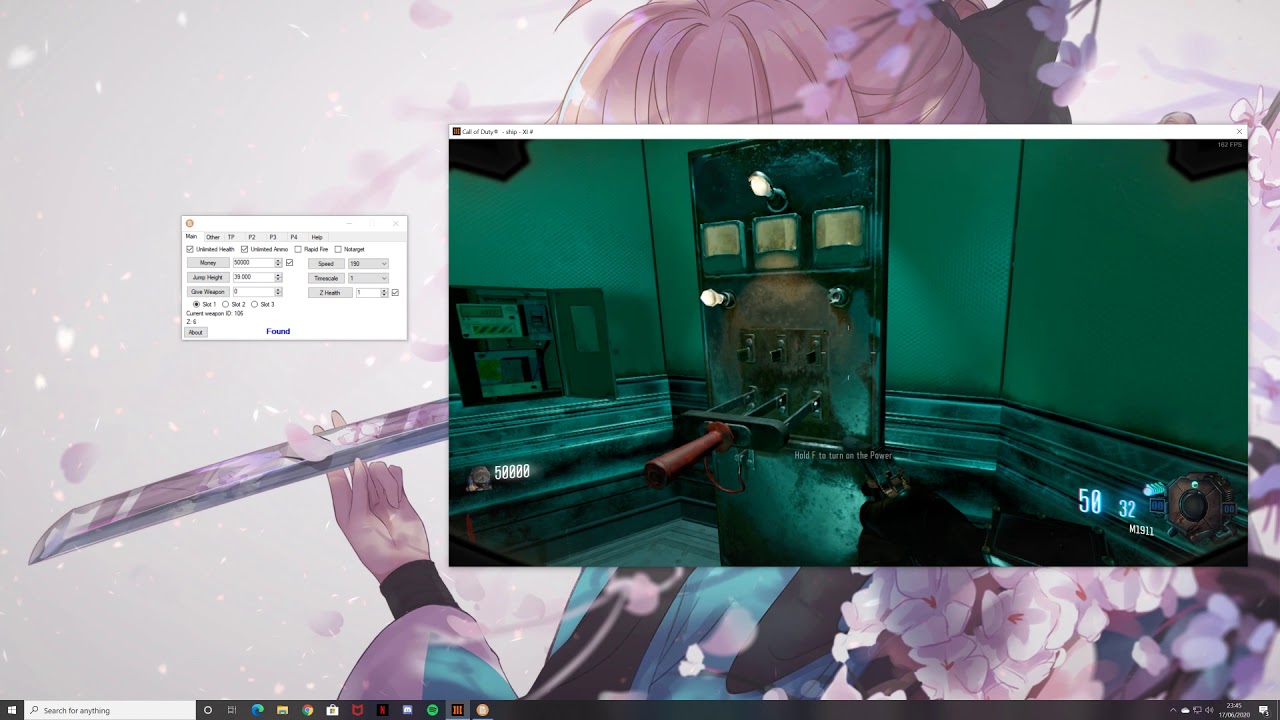Click Give Weapon ID spinner arrows
Image resolution: width=1280 pixels, height=720 pixels.
[278, 292]
